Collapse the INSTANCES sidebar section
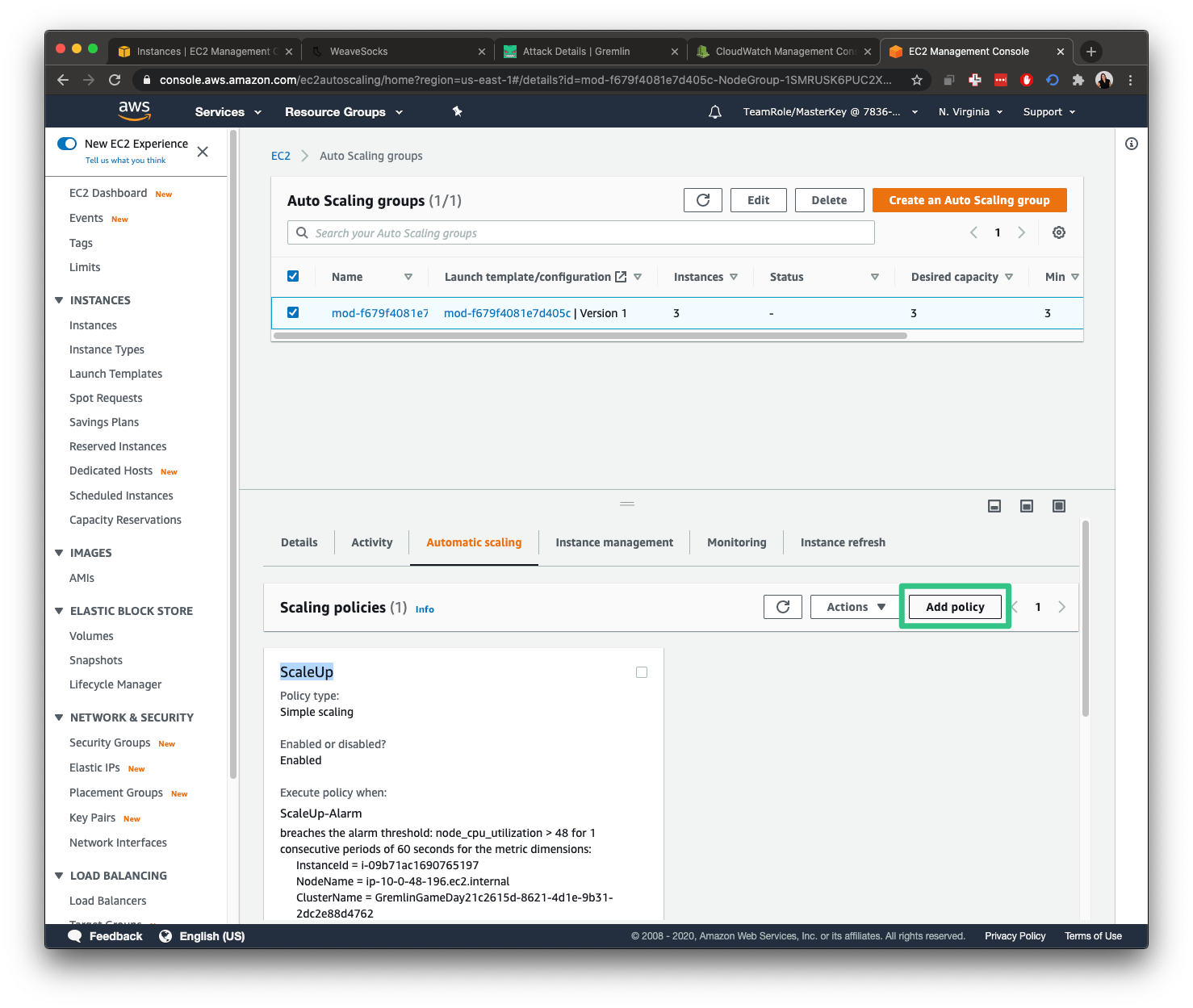The image size is (1193, 1008). click(x=59, y=300)
